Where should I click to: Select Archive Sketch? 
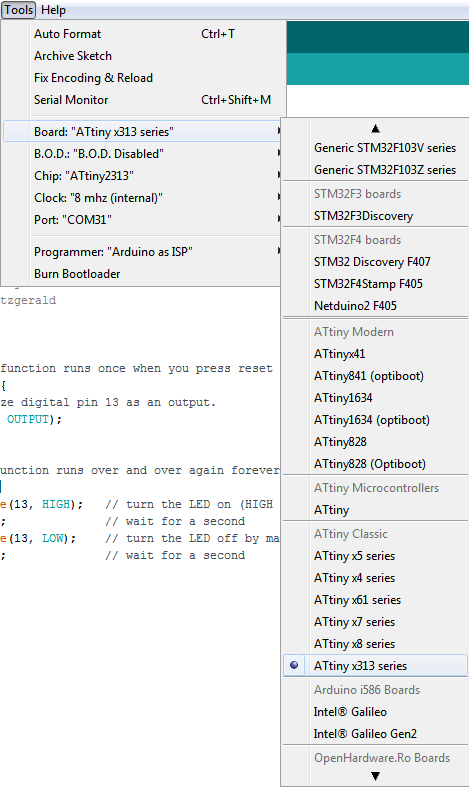pyautogui.click(x=144, y=56)
